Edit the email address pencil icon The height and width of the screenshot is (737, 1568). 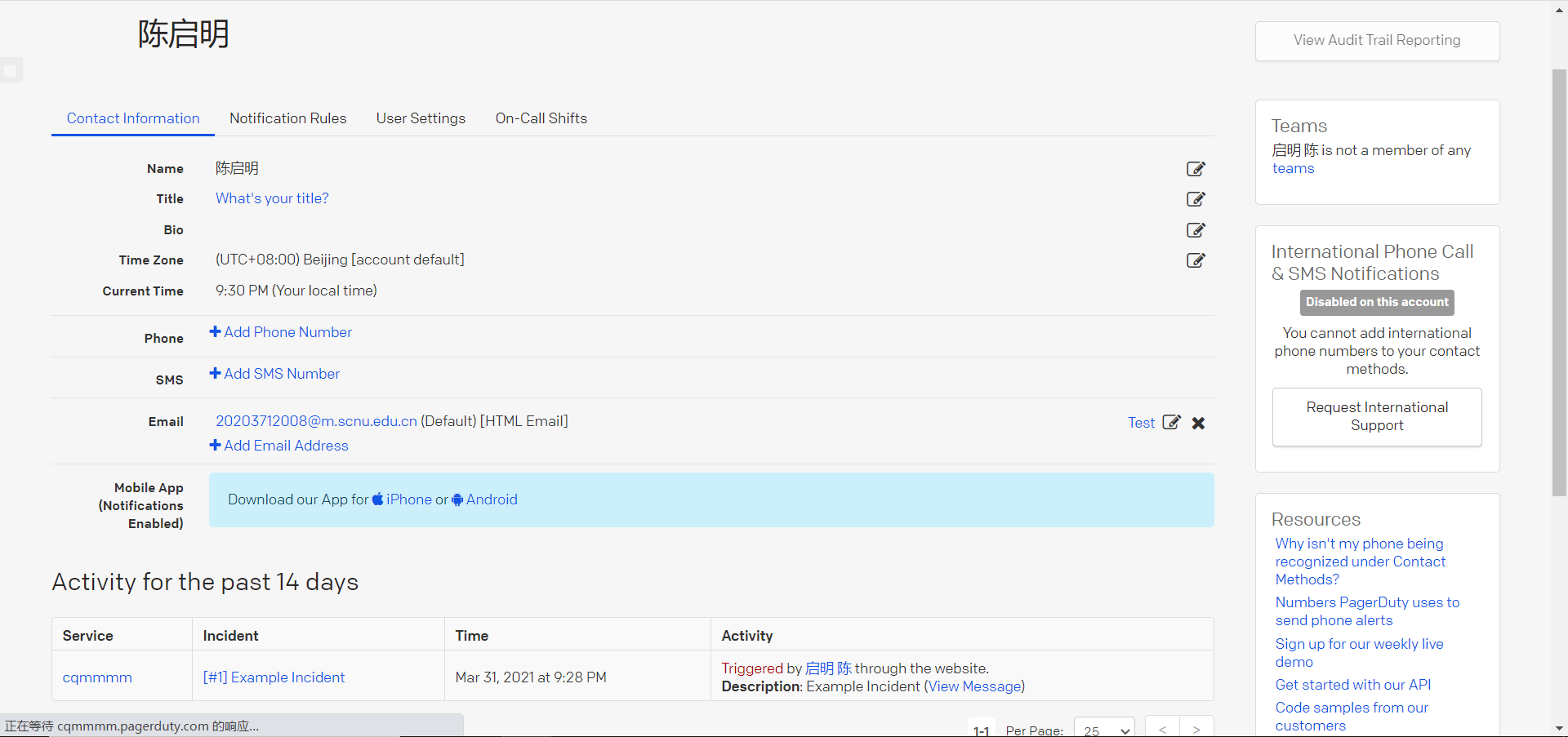tap(1171, 422)
